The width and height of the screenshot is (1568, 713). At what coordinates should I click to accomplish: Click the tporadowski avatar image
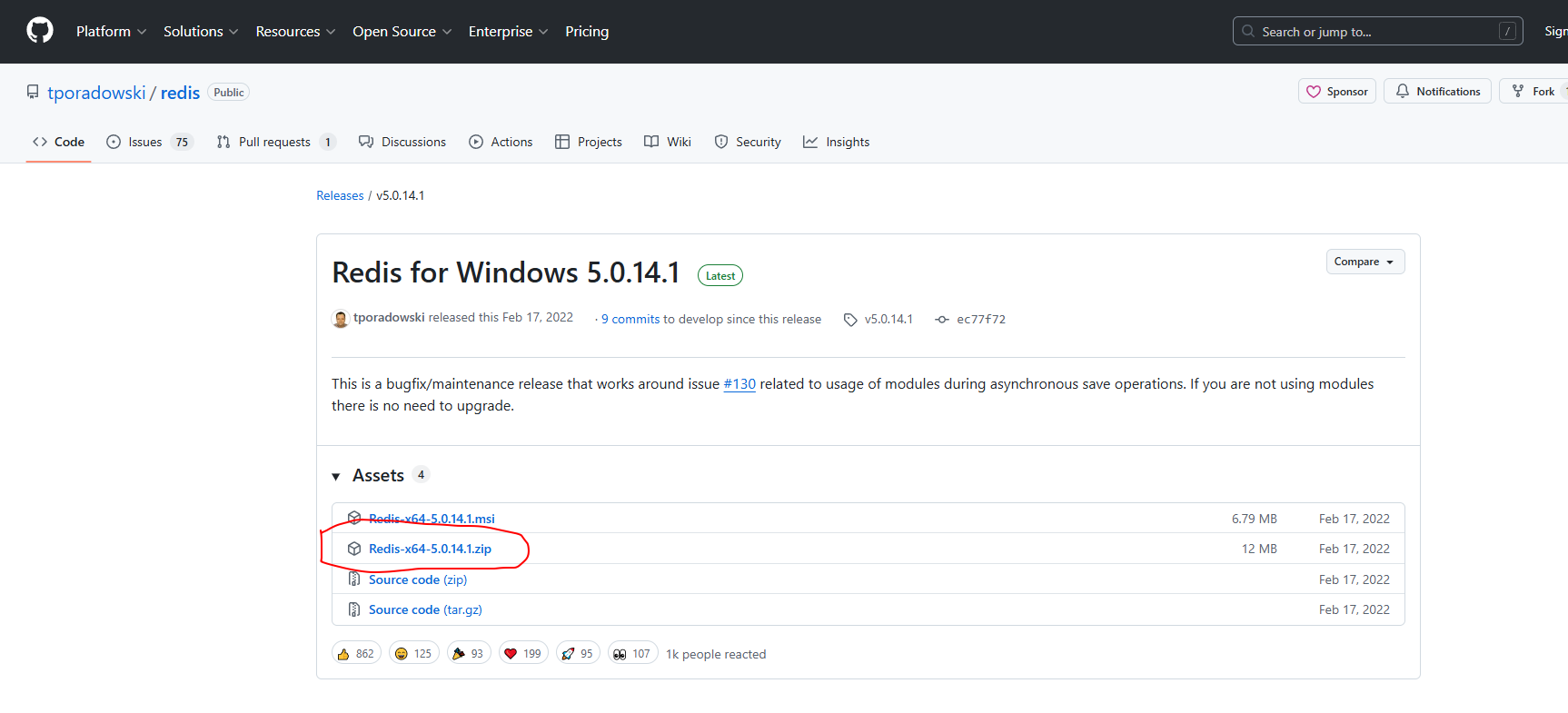coord(341,319)
